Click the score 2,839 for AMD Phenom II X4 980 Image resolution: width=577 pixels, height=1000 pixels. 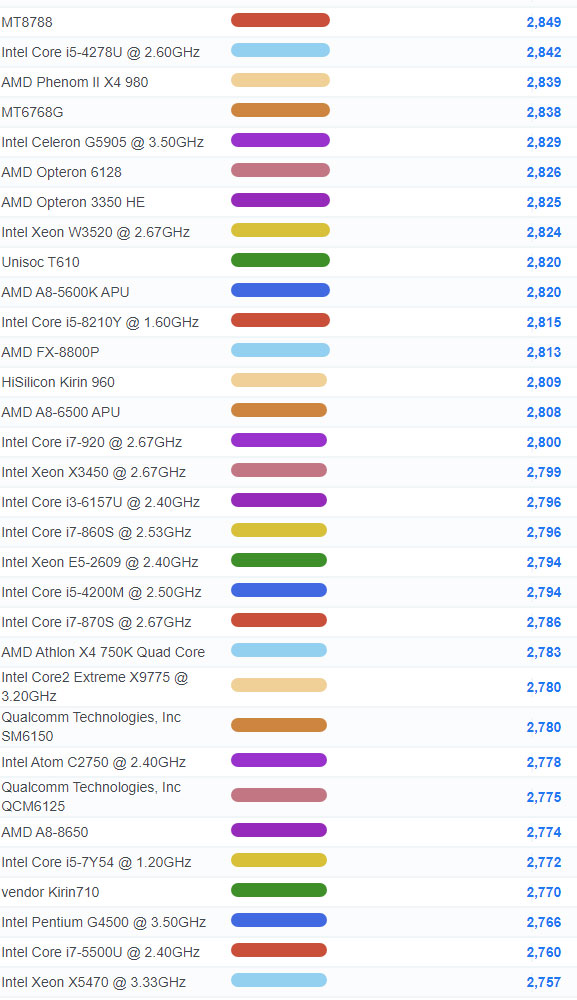point(544,82)
